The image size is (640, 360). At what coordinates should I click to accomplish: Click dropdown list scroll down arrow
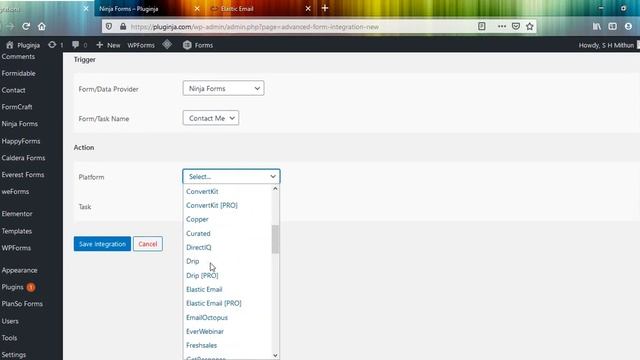(x=276, y=356)
